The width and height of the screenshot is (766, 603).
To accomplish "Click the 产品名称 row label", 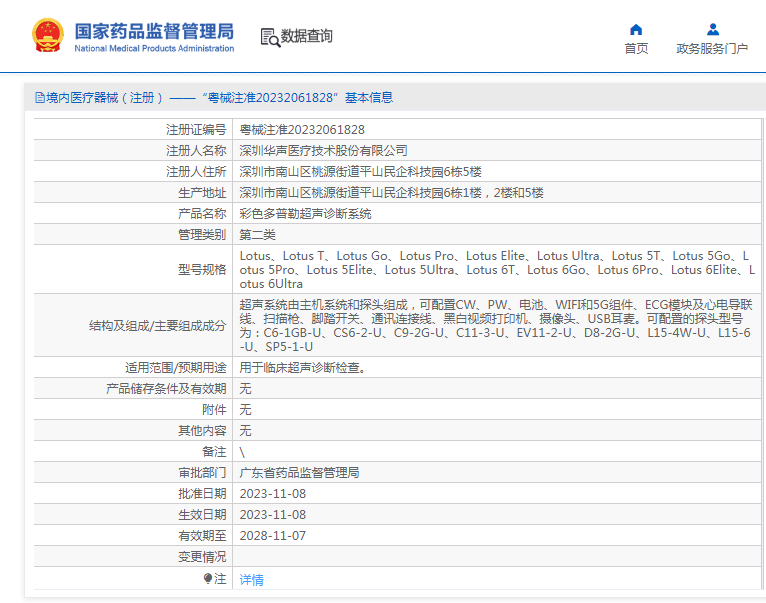I will [x=202, y=214].
